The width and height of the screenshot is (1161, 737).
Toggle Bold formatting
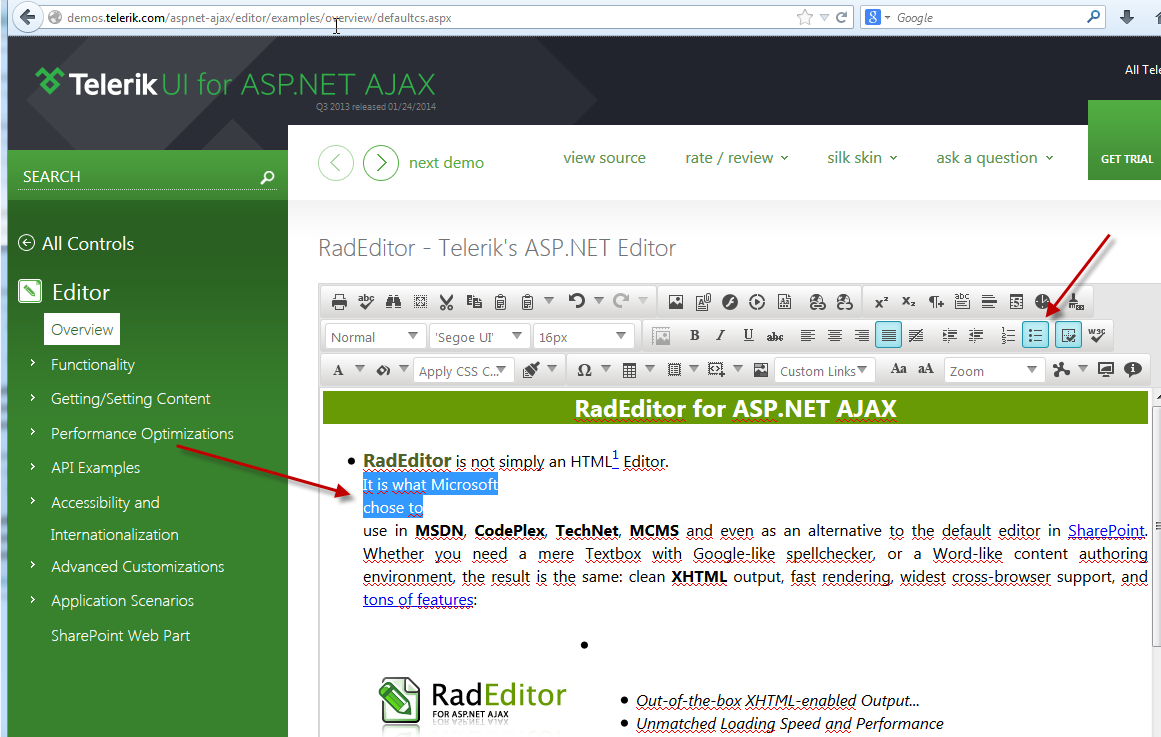(x=695, y=336)
